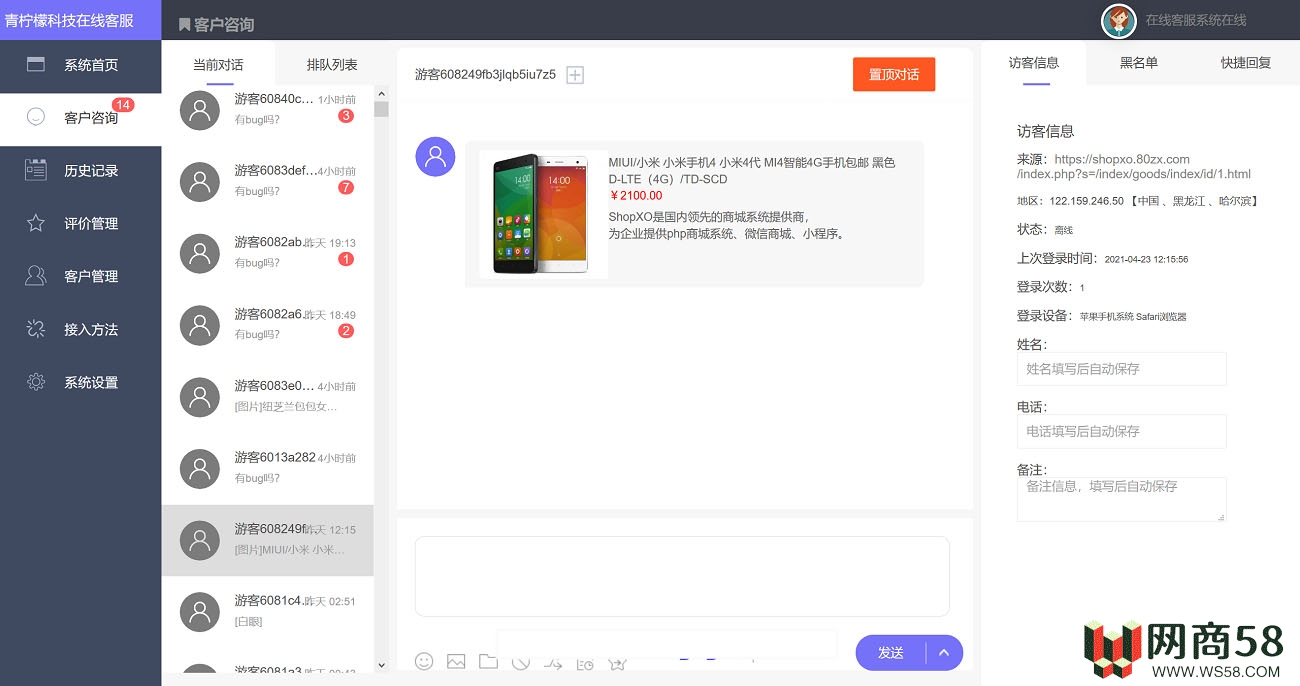1300x686 pixels.
Task: Click the 系统设置 gear icon
Action: tap(36, 382)
